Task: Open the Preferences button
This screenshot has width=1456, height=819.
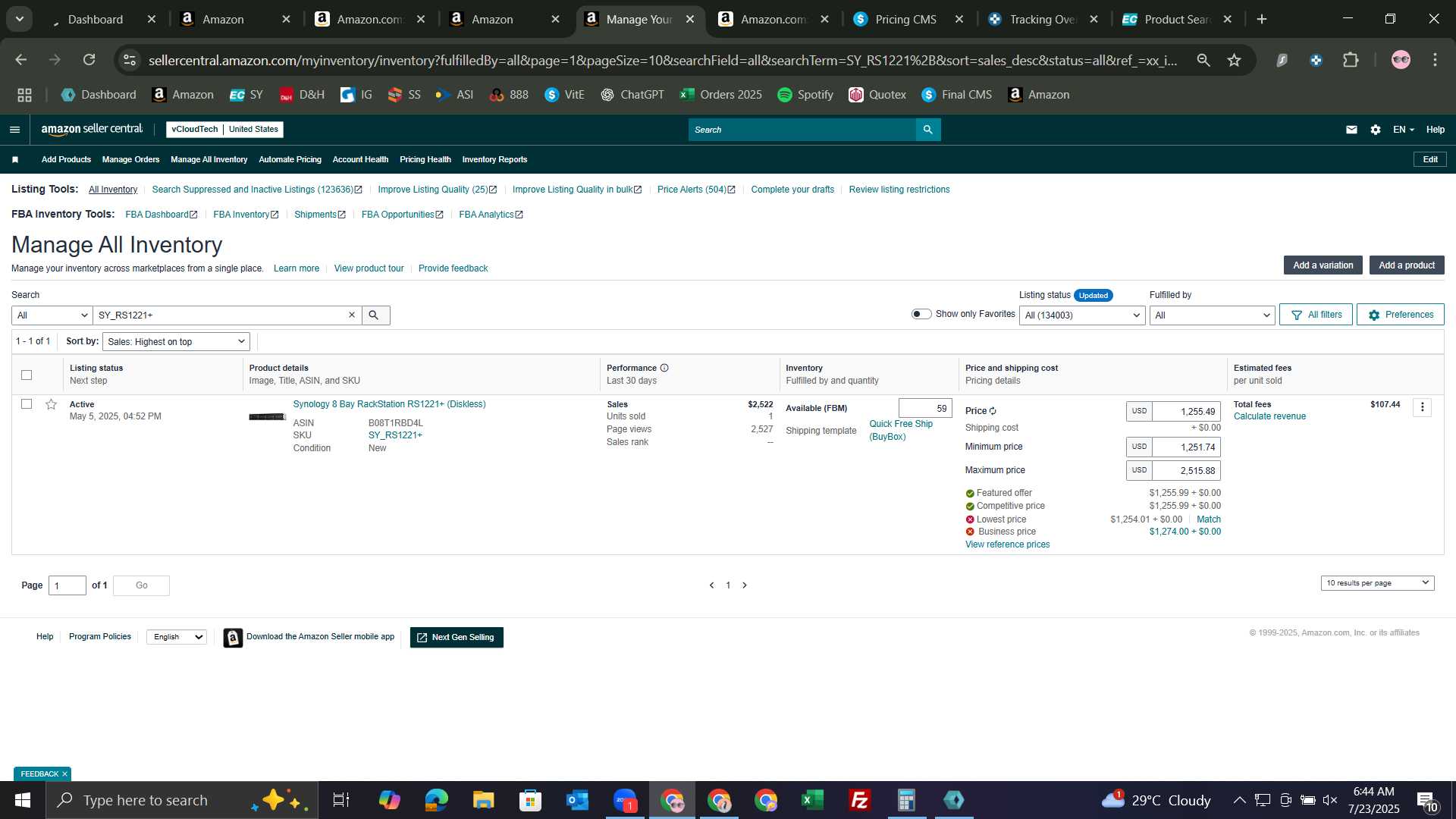Action: click(1400, 315)
